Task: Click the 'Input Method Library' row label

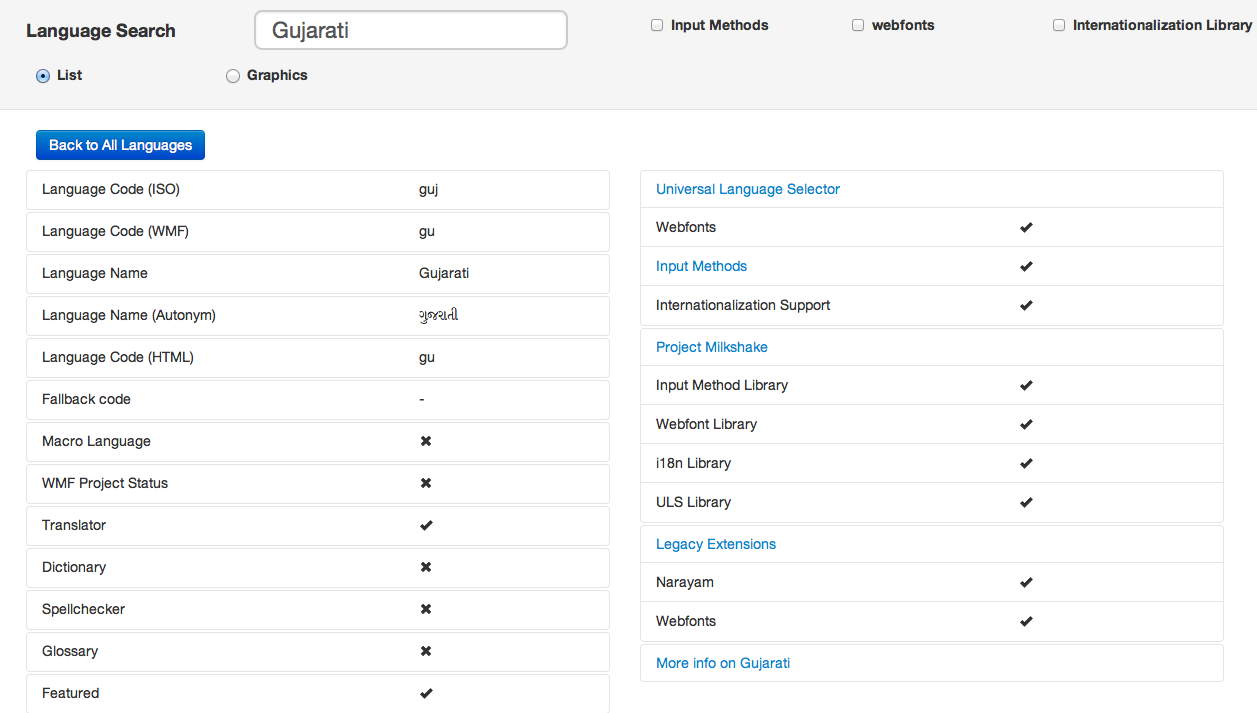Action: 722,385
